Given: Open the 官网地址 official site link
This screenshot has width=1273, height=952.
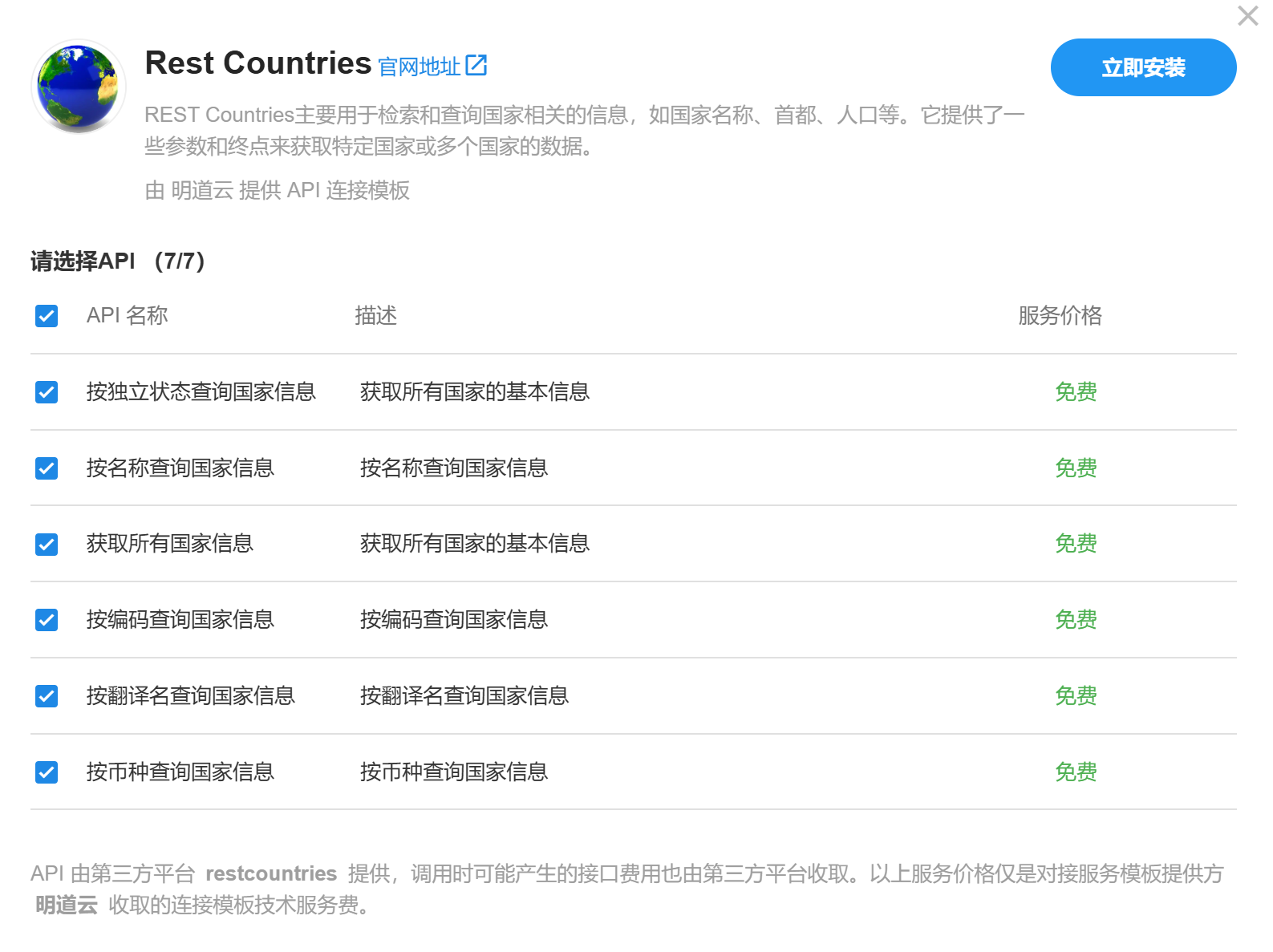Looking at the screenshot, I should (420, 67).
